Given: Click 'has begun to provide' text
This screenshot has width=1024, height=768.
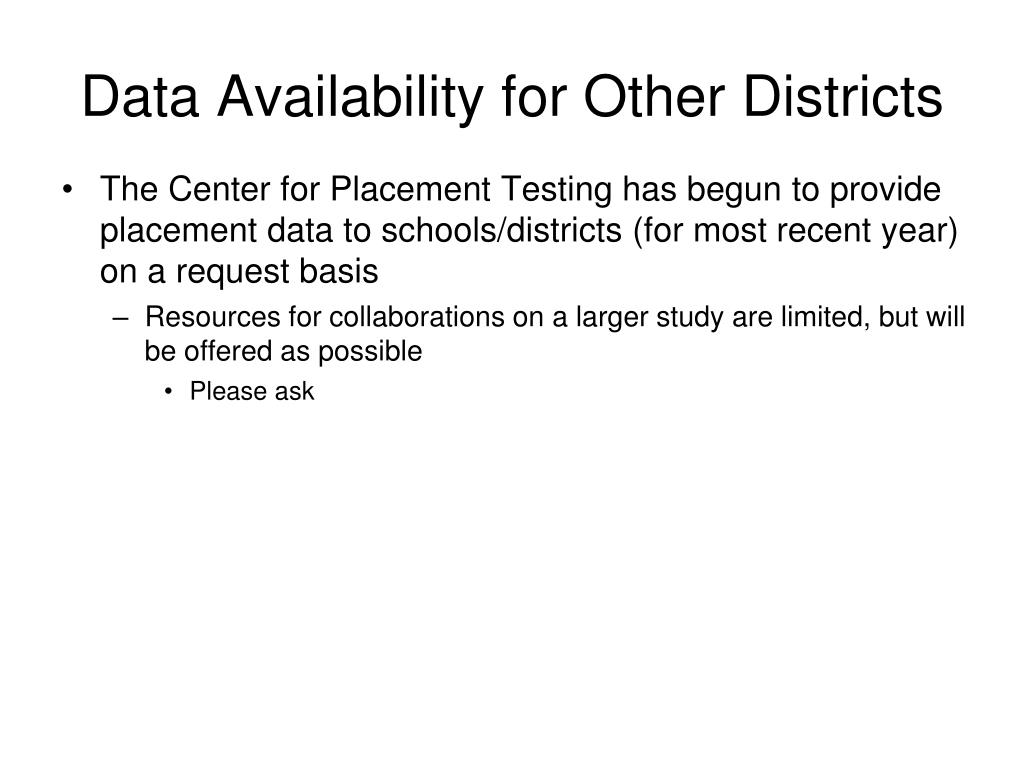Looking at the screenshot, I should [x=781, y=190].
